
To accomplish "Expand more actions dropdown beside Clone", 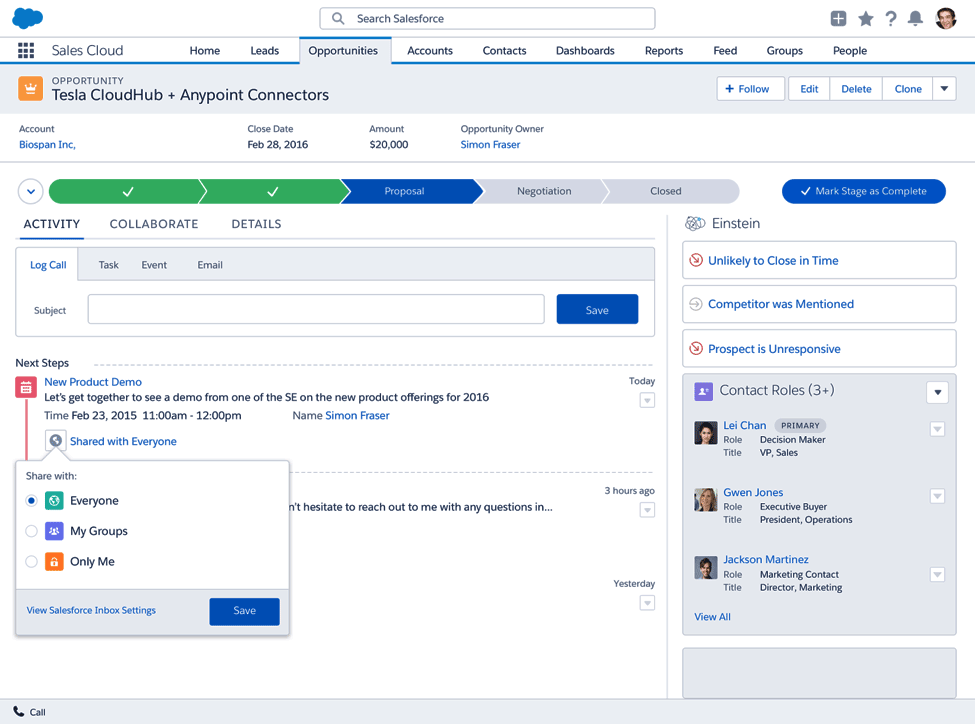I will click(x=944, y=89).
